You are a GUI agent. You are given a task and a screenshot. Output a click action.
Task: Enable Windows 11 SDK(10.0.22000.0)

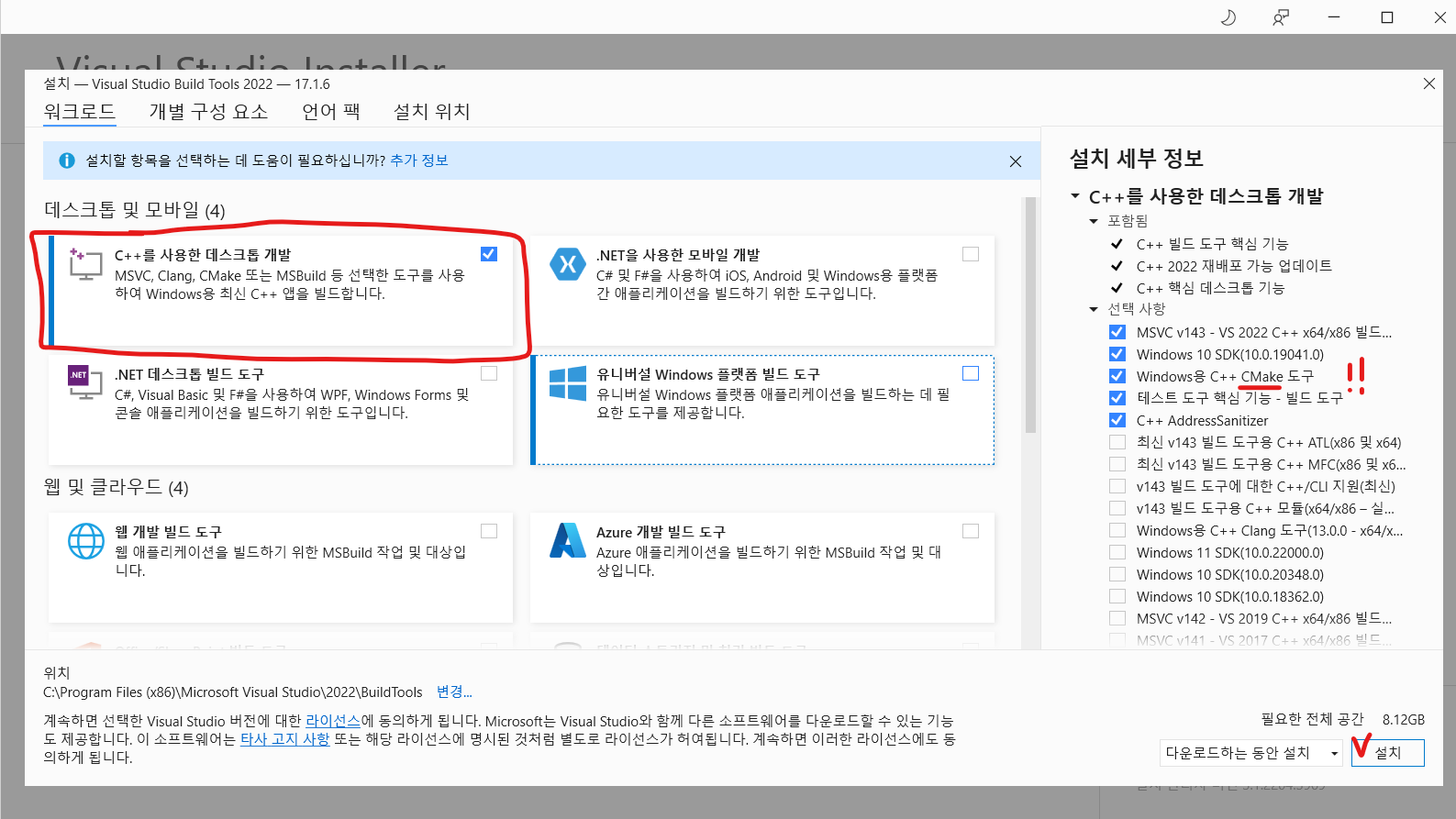(1117, 552)
